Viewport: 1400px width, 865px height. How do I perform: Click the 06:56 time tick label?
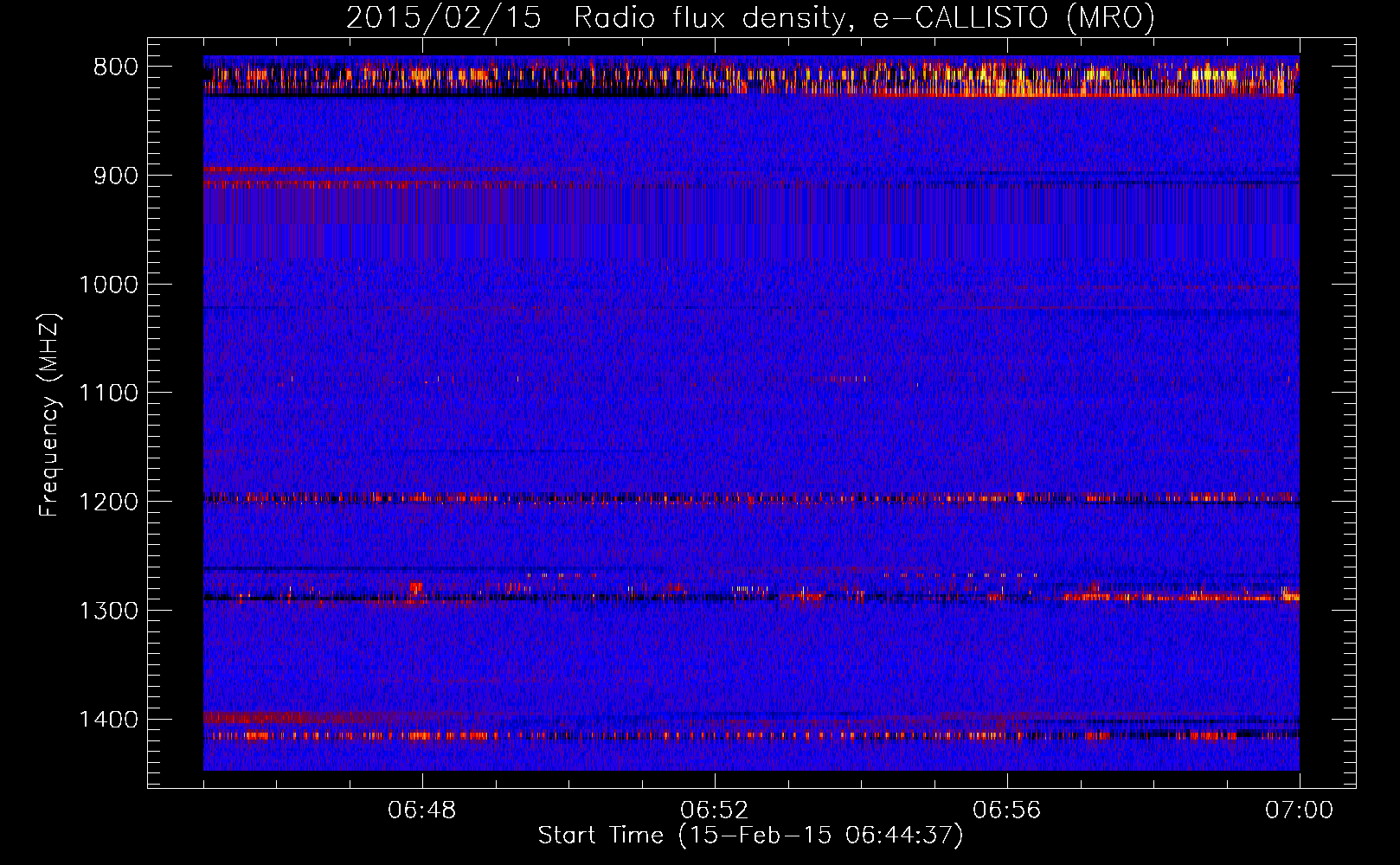click(x=1007, y=811)
